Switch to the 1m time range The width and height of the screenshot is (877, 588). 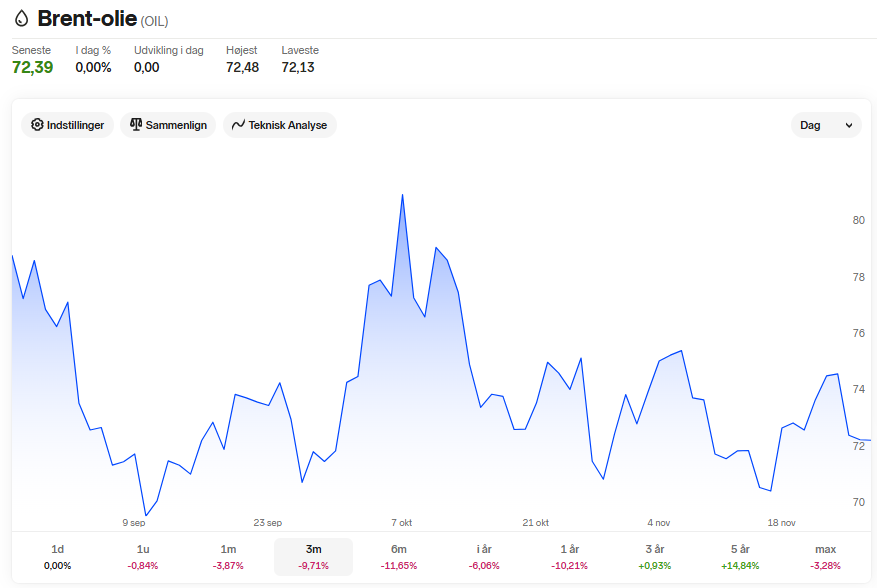coord(228,557)
